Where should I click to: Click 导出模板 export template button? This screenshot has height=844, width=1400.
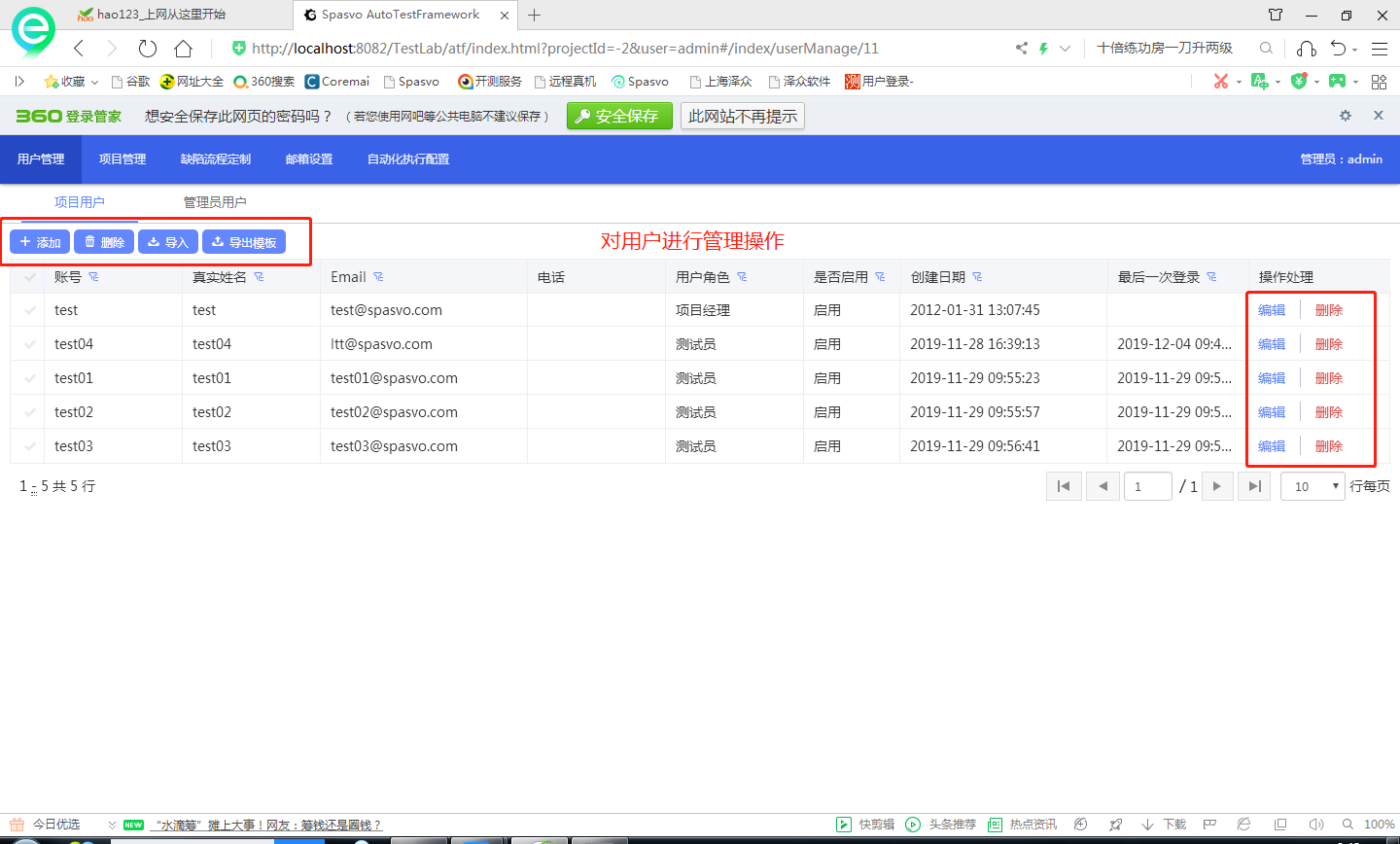pyautogui.click(x=244, y=242)
